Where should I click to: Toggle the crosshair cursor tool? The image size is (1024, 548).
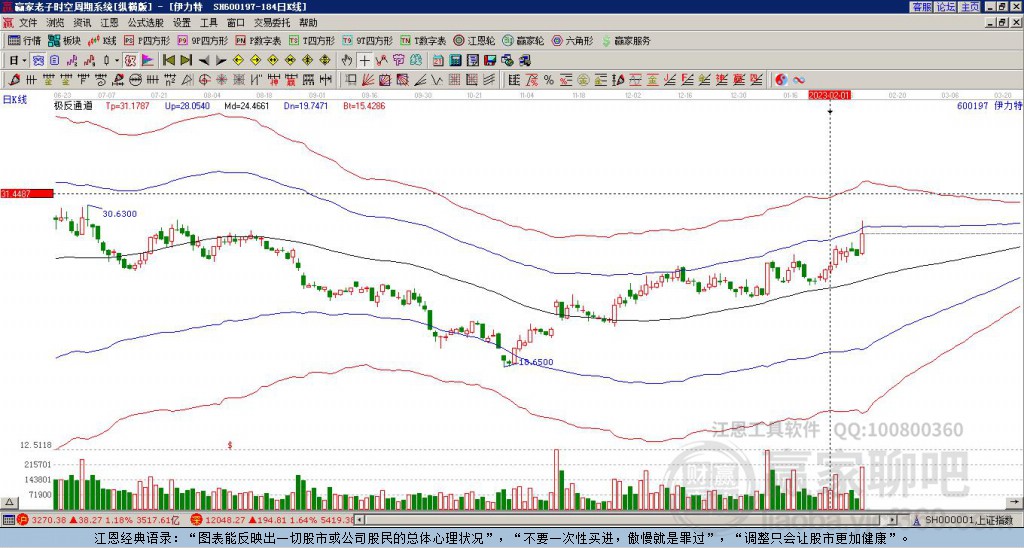364,61
